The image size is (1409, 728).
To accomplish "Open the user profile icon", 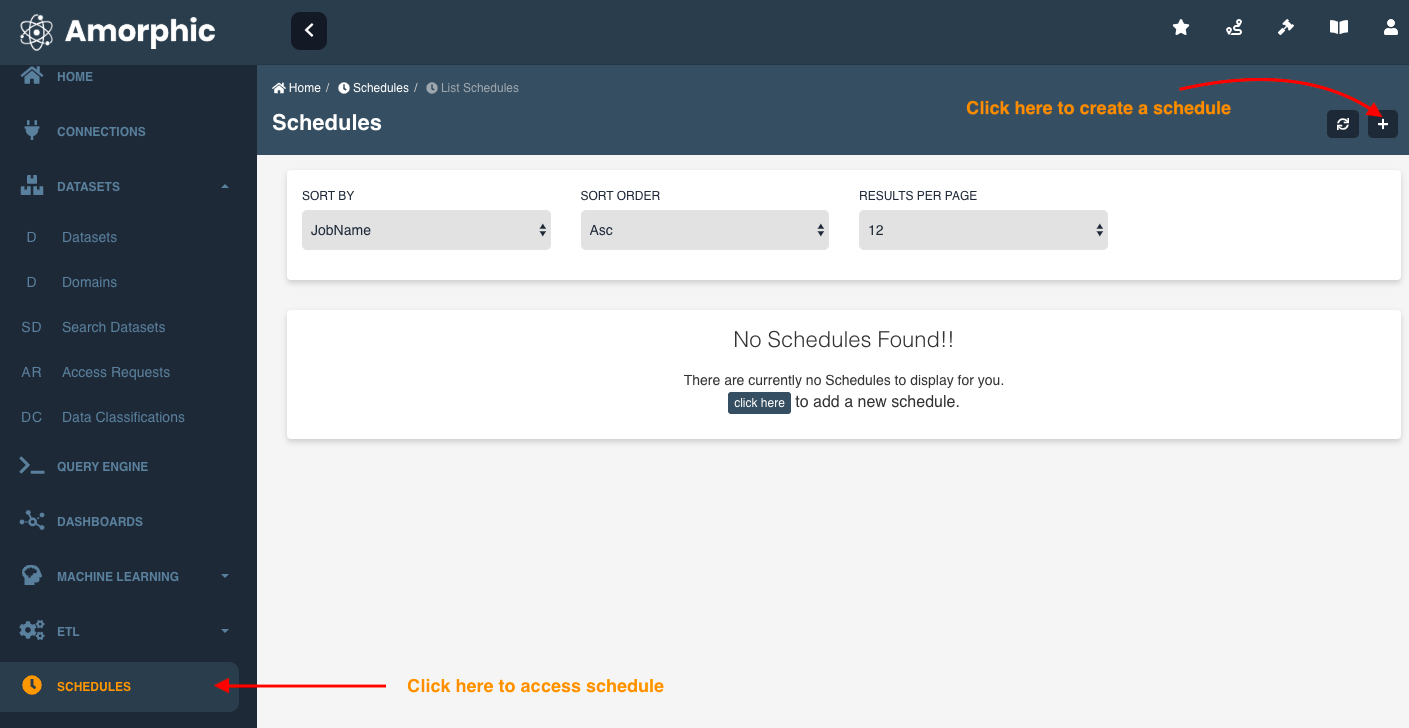I will (1391, 28).
